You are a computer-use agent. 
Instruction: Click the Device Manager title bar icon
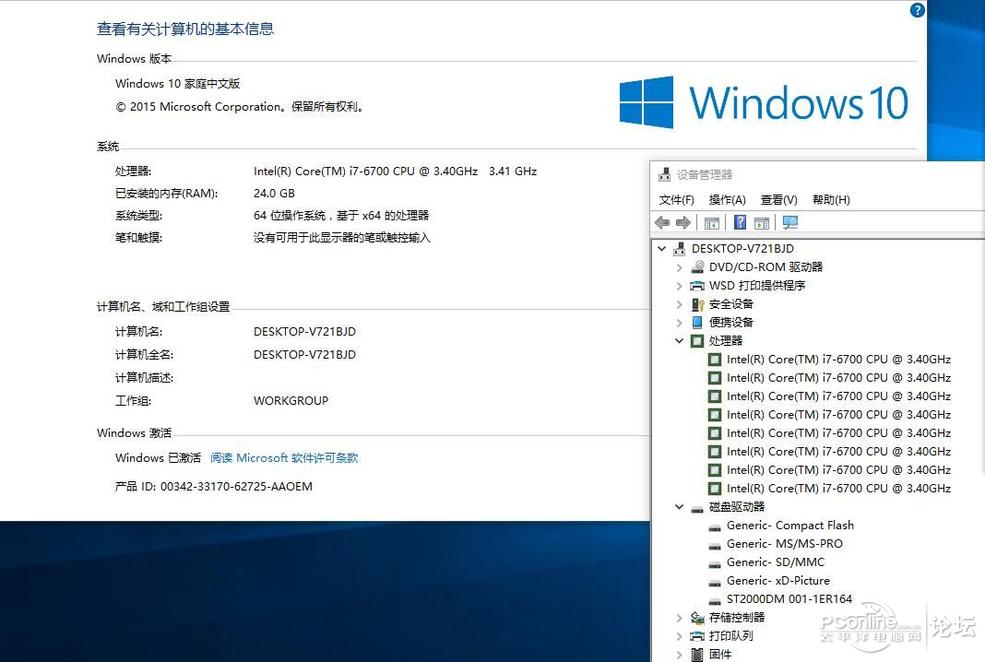(664, 175)
